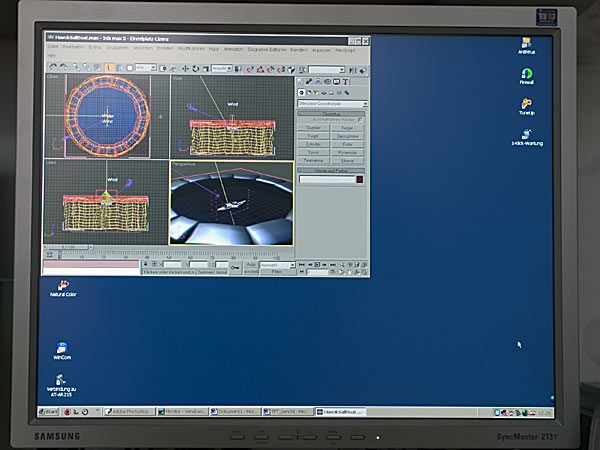This screenshot has height=450, width=600.
Task: Open the Bearbeiten menu
Action: coord(73,47)
